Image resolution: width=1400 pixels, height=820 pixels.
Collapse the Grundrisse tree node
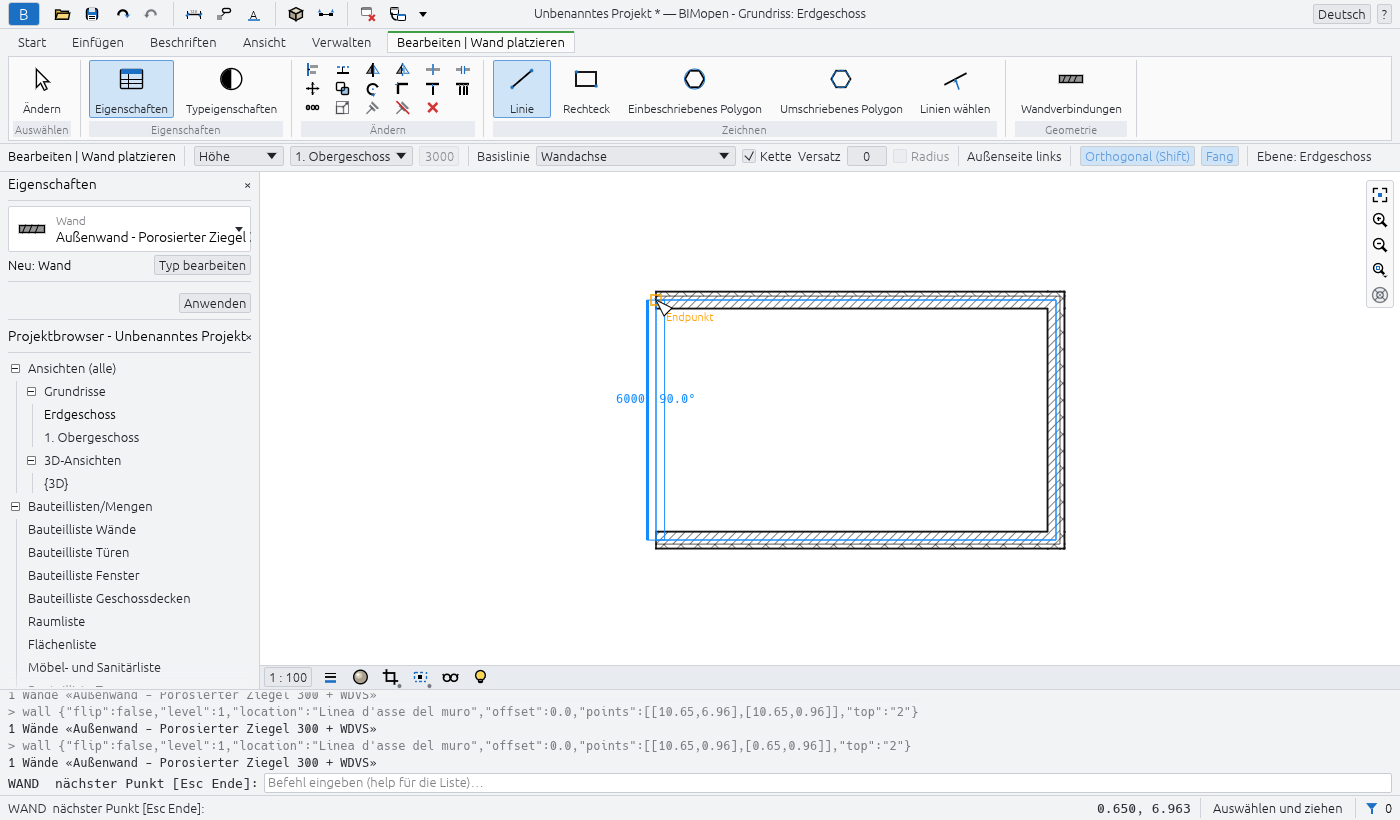(32, 392)
